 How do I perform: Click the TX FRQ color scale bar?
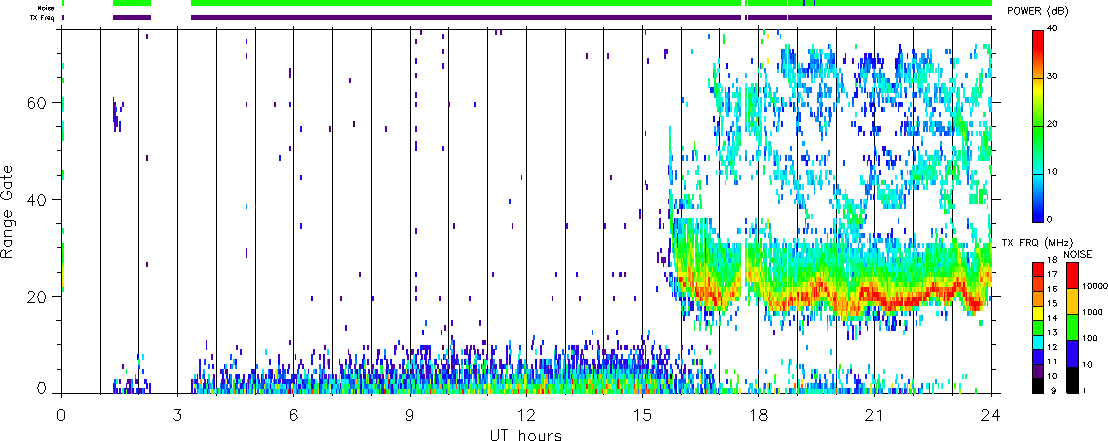tap(1038, 328)
